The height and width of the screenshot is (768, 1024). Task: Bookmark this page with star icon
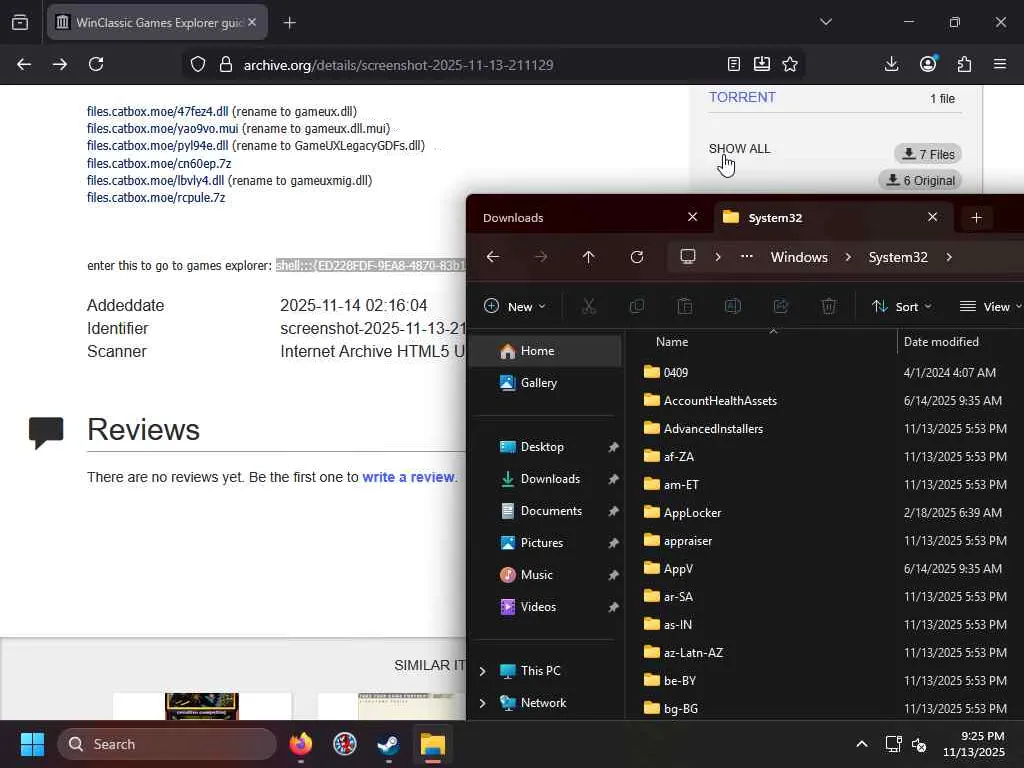[x=790, y=64]
